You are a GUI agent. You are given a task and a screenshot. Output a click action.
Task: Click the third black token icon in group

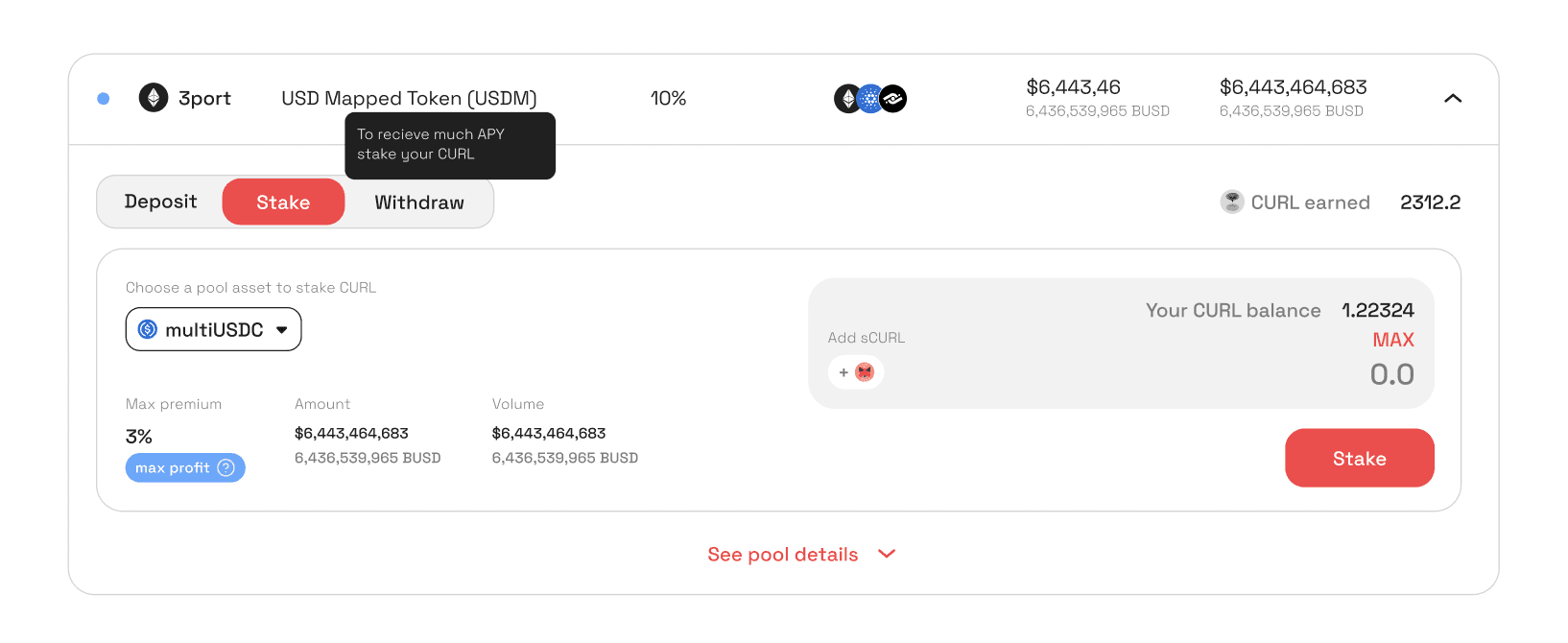tap(893, 99)
